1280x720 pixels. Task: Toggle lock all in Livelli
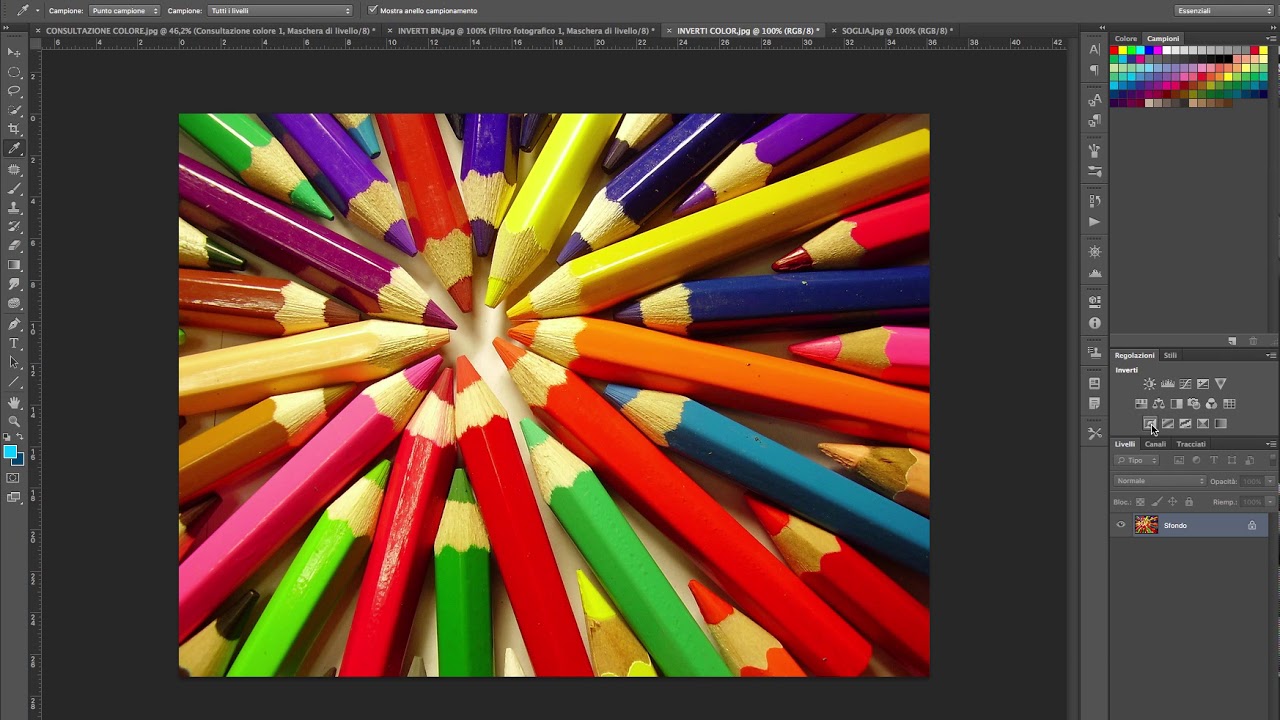[1189, 502]
